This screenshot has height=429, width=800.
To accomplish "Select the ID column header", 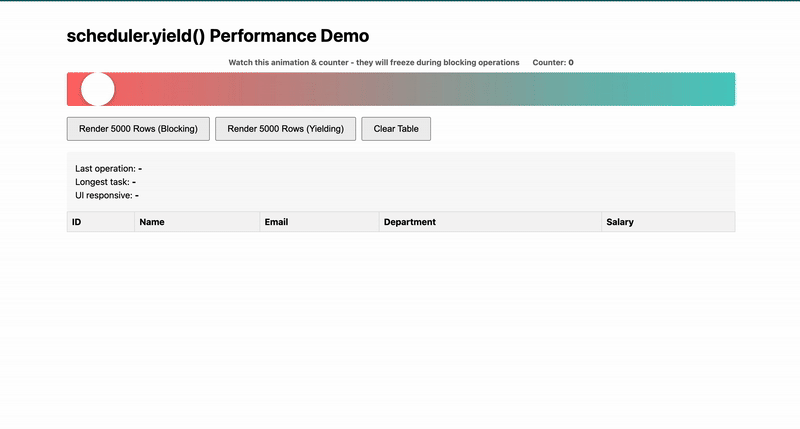I will (x=77, y=222).
